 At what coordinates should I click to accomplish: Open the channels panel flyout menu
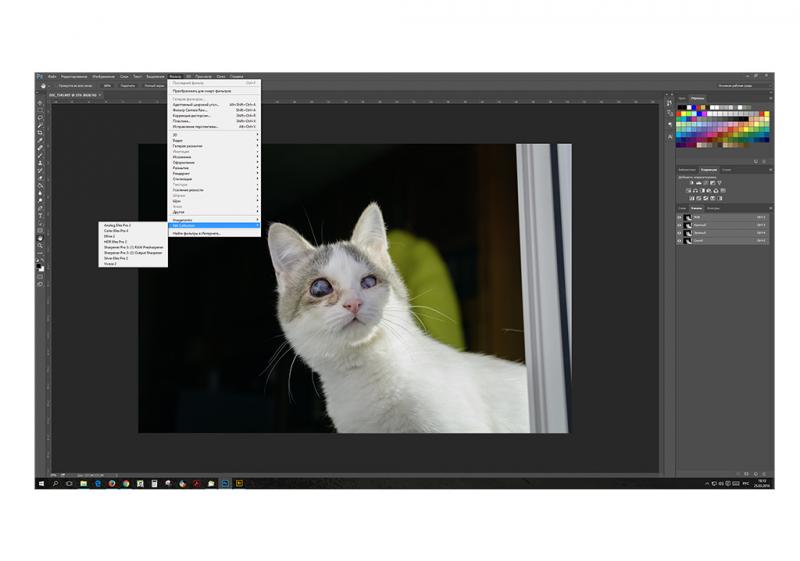[770, 208]
